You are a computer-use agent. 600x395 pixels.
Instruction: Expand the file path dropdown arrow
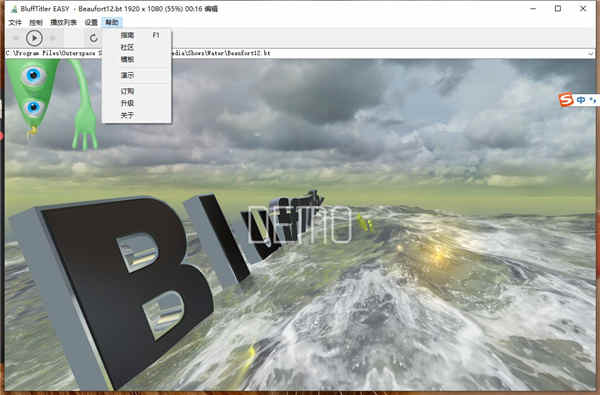(x=590, y=53)
